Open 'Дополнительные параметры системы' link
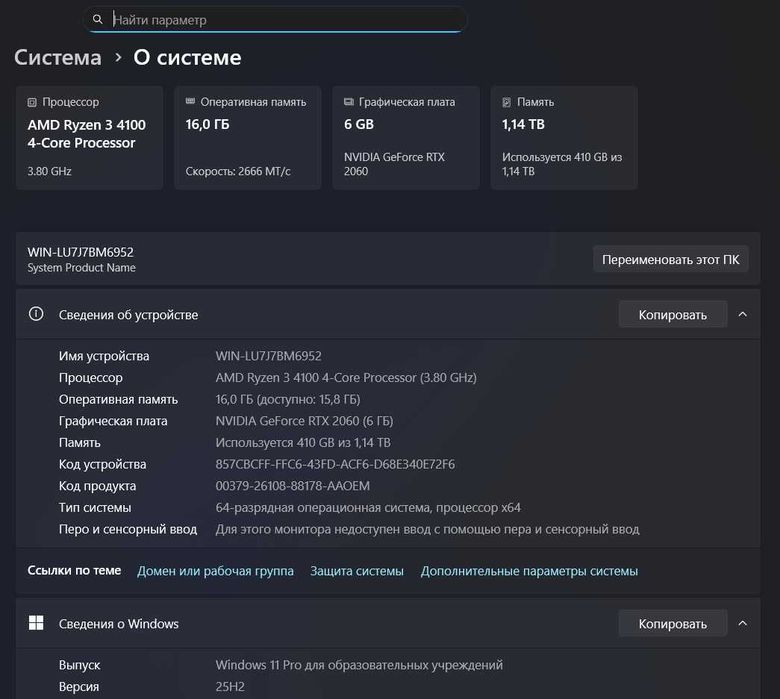This screenshot has width=780, height=699. pos(529,571)
